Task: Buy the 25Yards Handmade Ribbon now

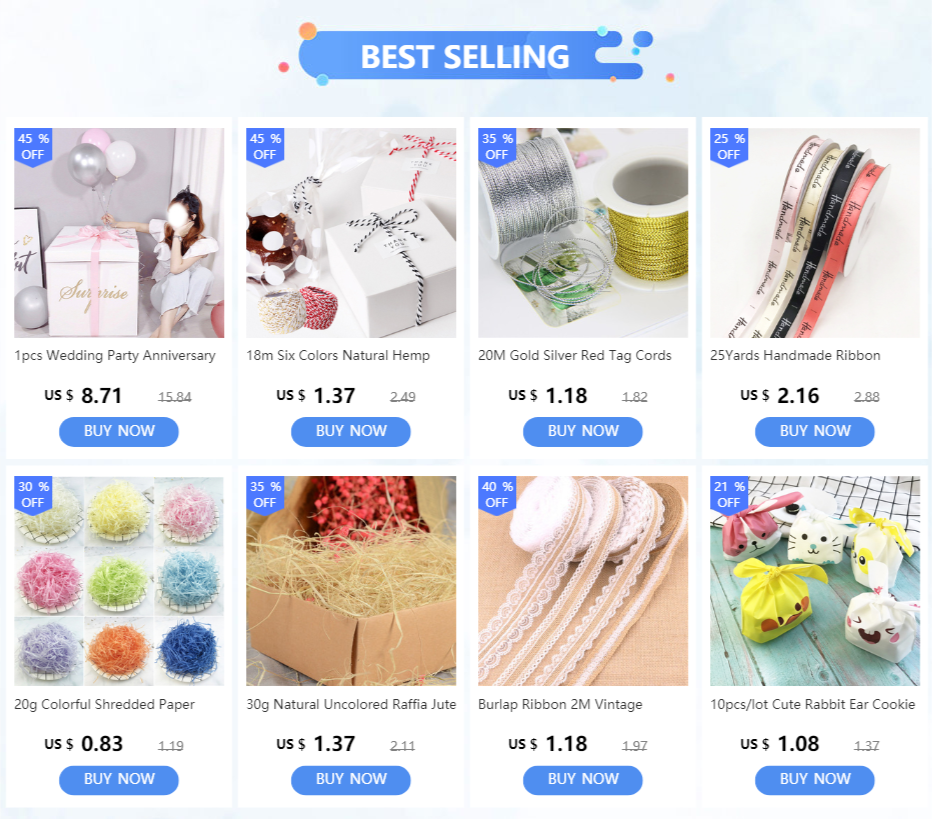Action: pos(815,431)
